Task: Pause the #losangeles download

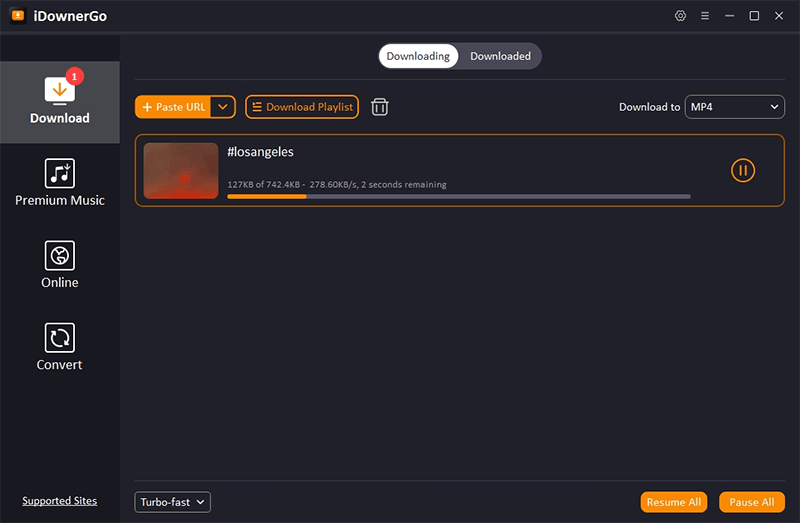Action: coord(742,171)
